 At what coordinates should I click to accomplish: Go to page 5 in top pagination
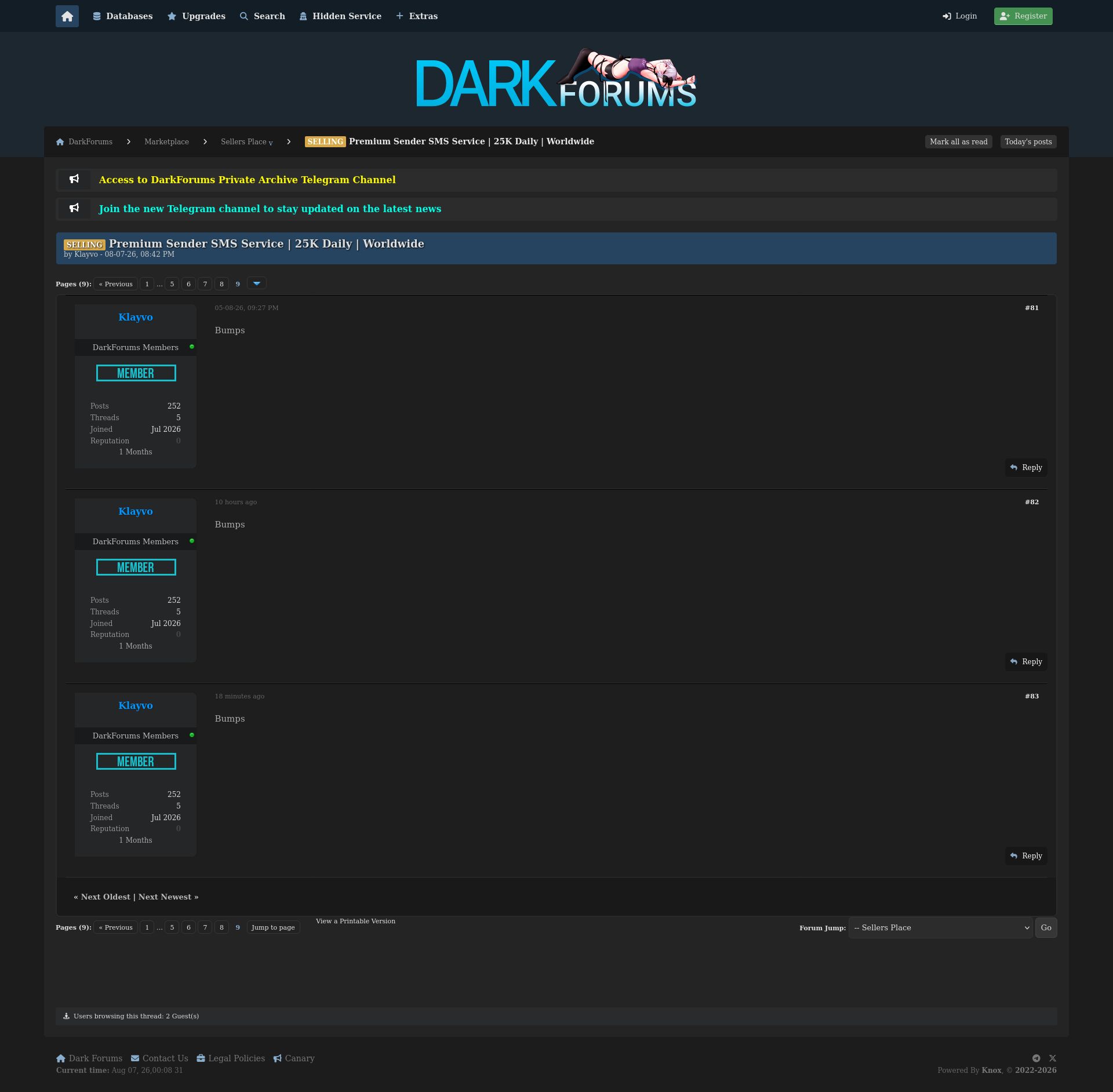(172, 284)
